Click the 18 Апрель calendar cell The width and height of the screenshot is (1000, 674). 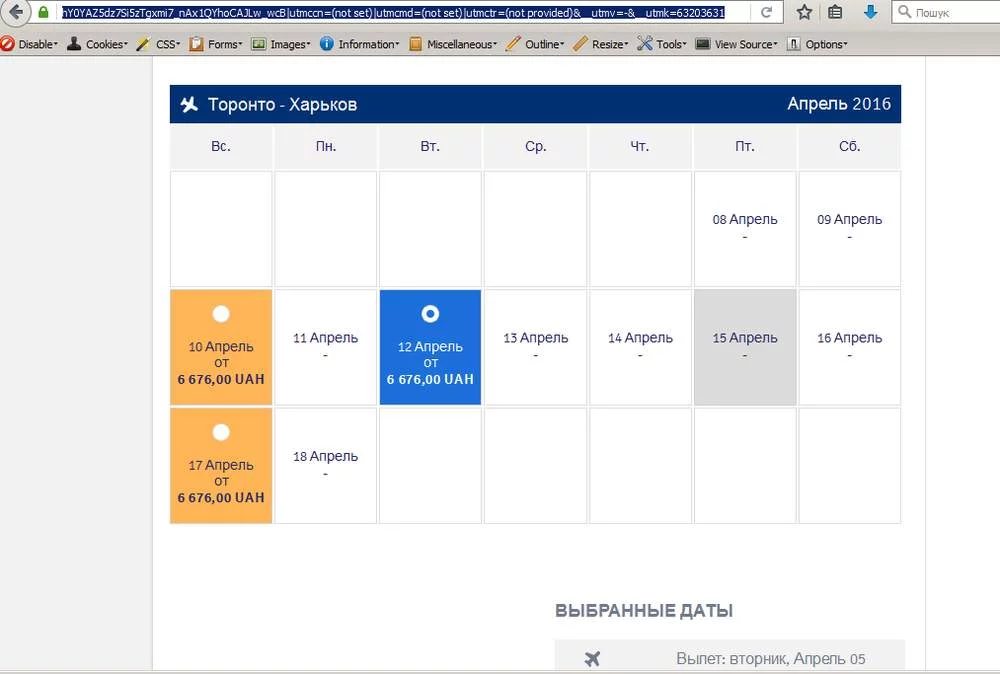(325, 465)
